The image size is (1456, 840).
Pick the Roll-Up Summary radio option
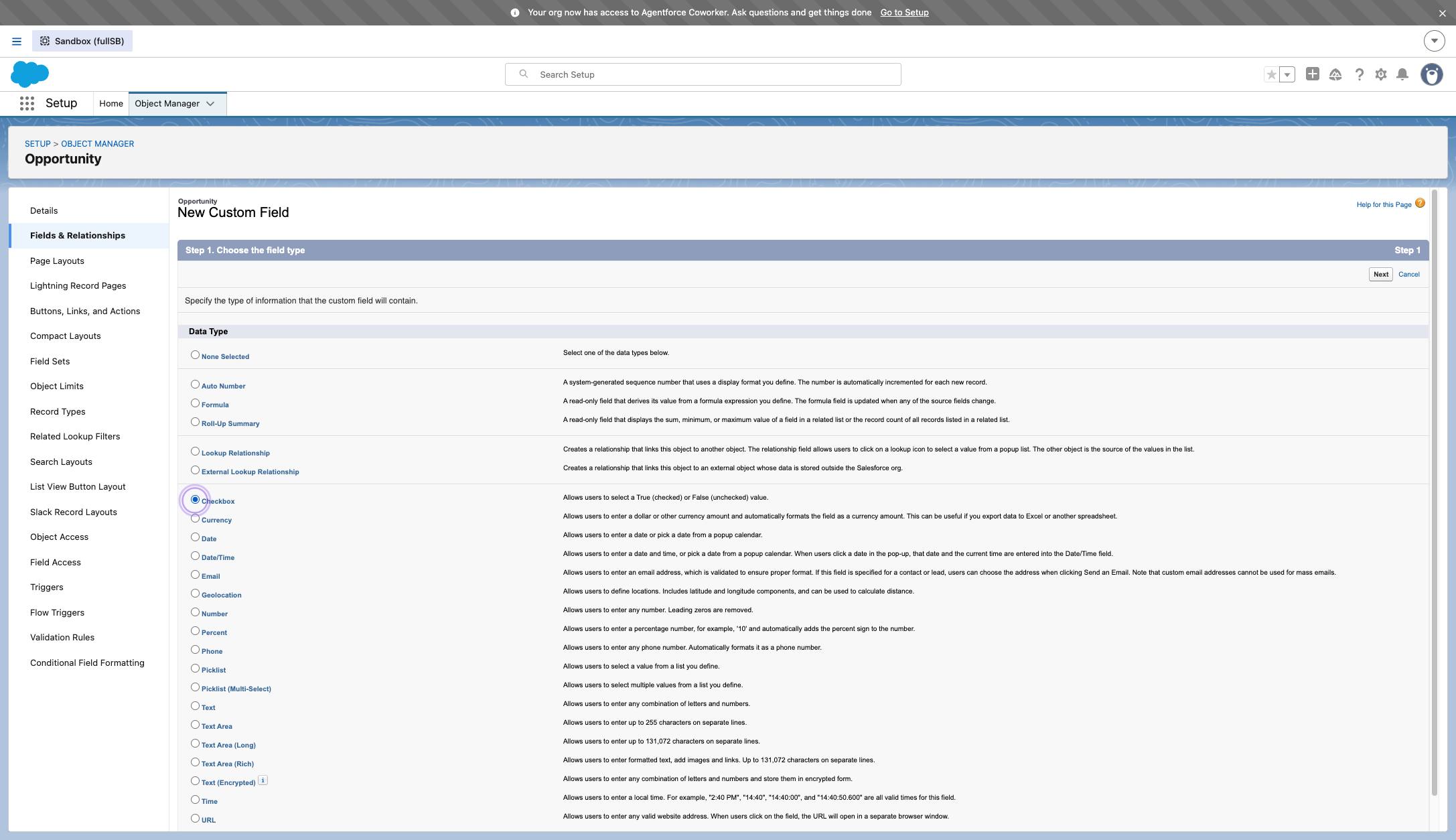[x=195, y=422]
